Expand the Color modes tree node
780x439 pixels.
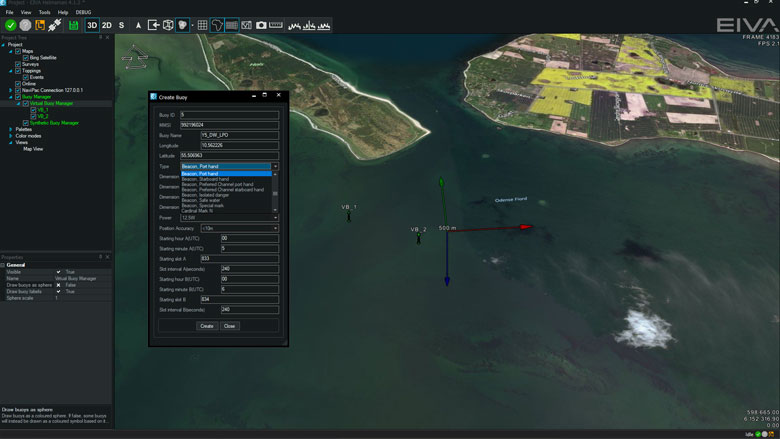click(10, 135)
